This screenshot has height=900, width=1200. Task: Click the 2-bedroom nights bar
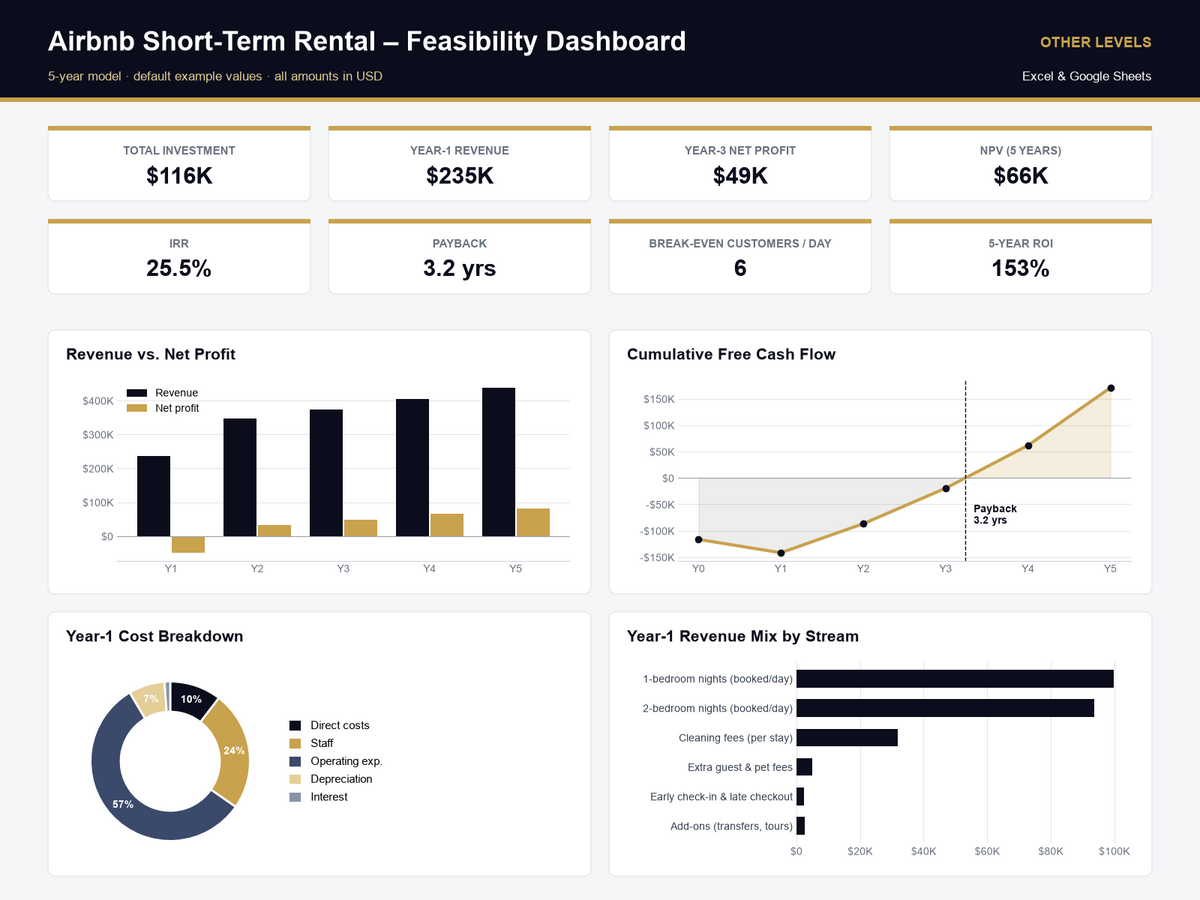[945, 708]
